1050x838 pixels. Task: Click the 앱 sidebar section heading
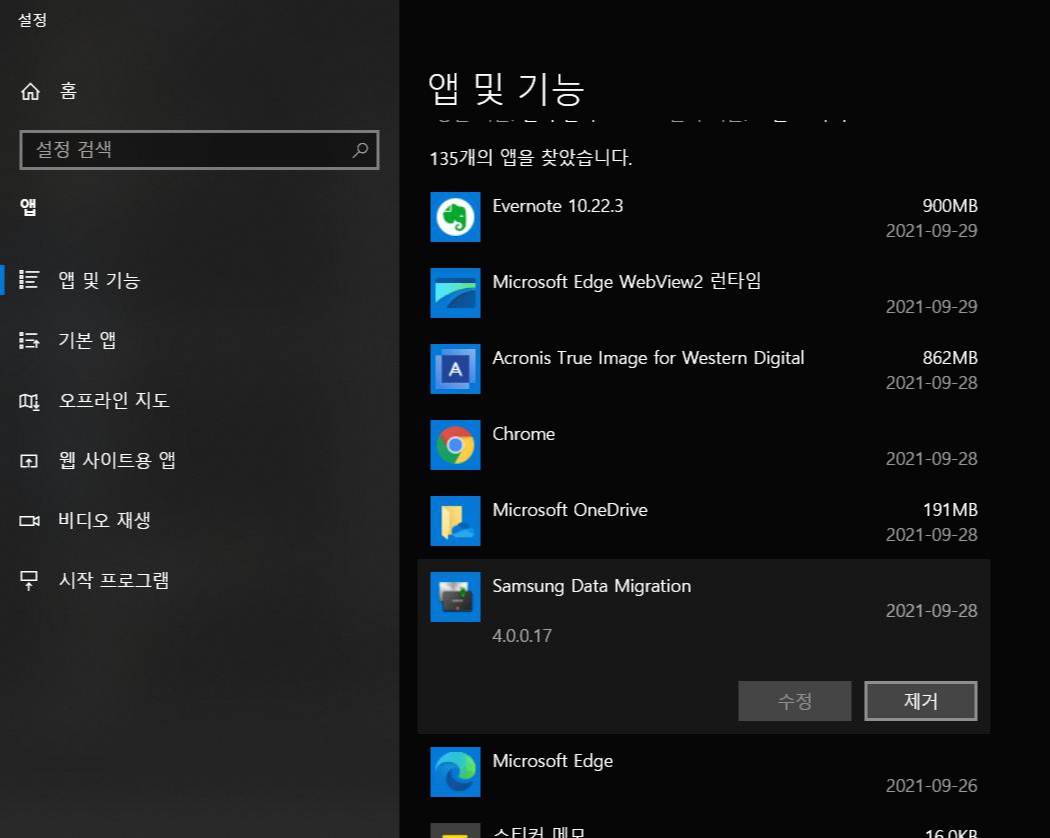[x=28, y=207]
